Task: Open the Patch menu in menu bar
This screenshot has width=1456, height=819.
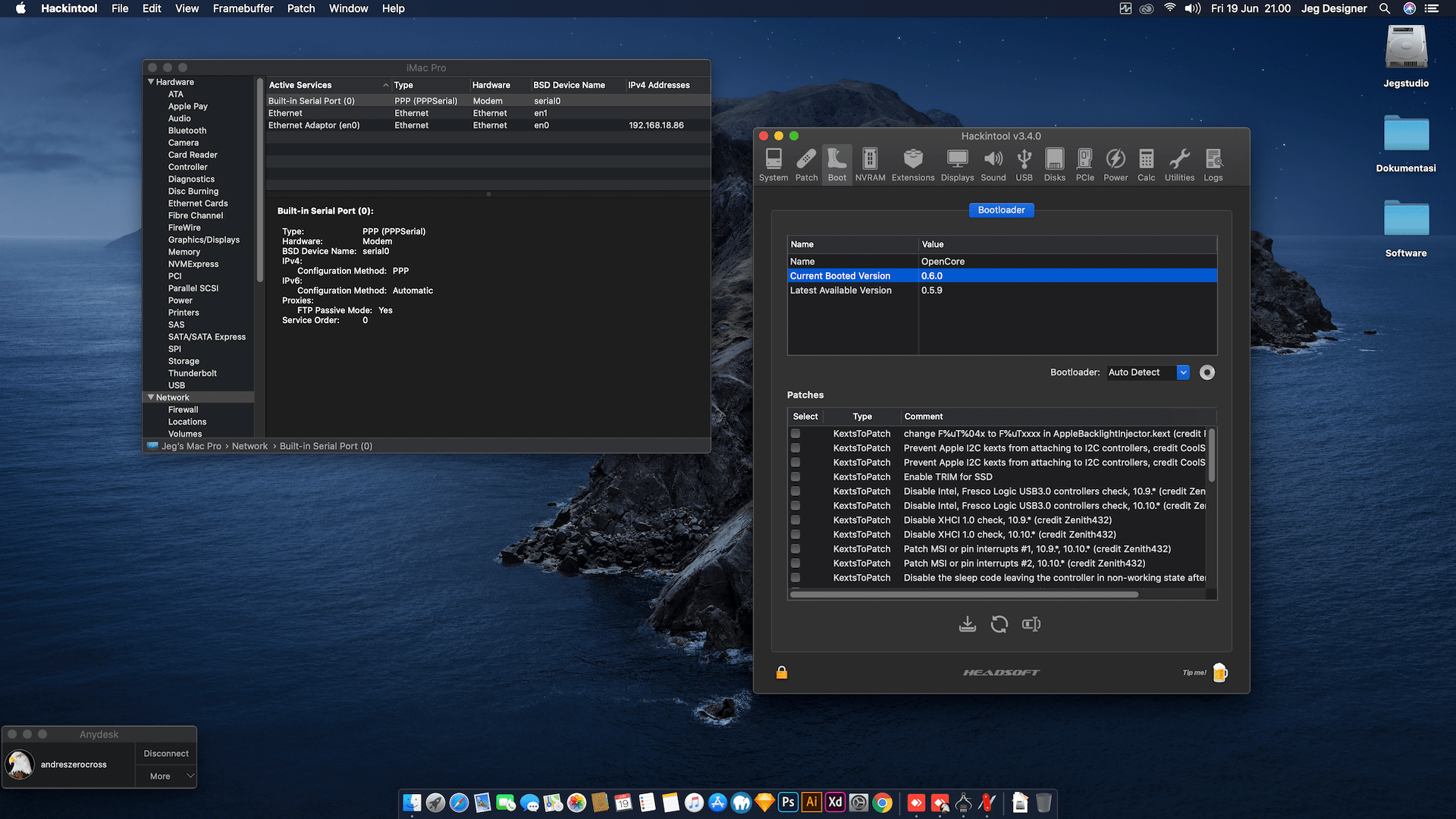Action: (x=300, y=8)
